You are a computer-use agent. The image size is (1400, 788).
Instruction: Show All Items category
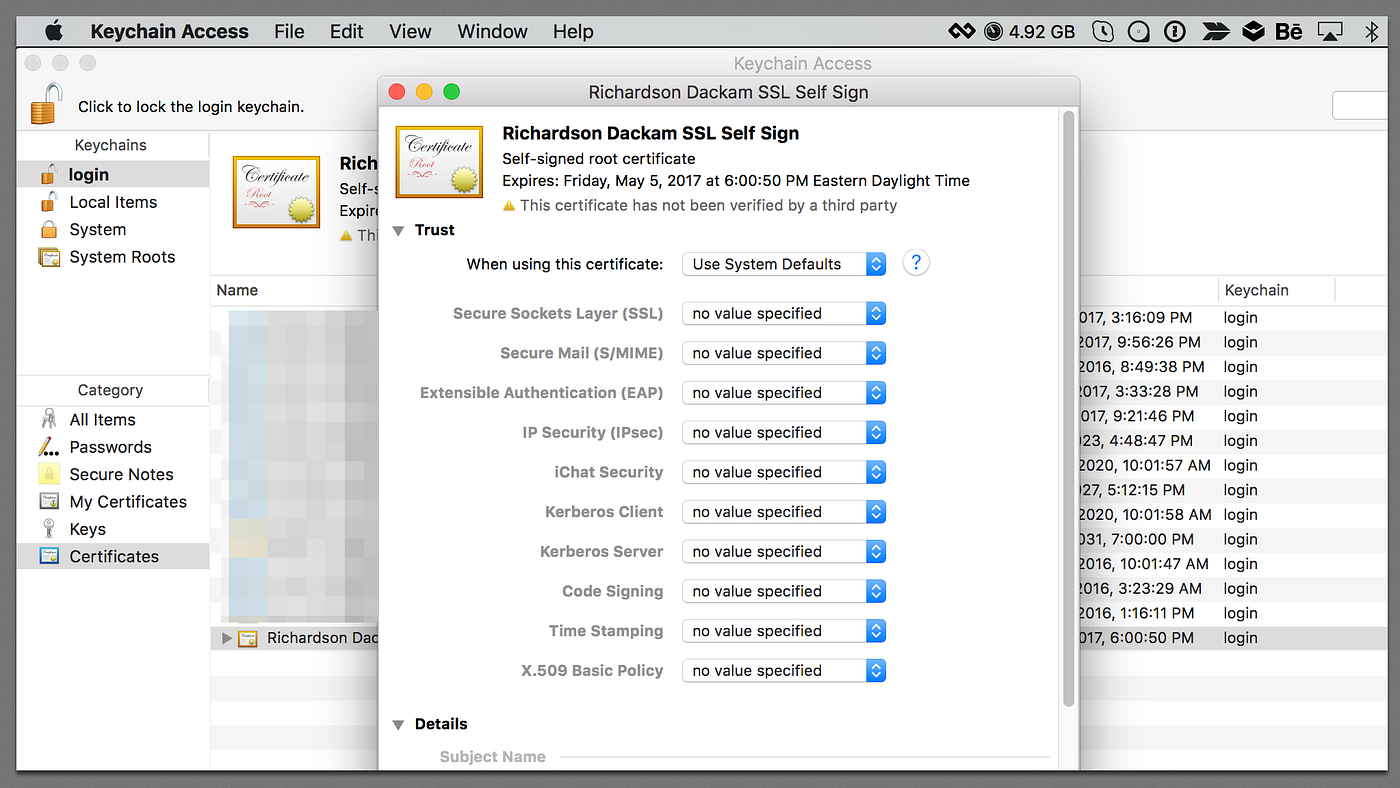click(x=113, y=420)
